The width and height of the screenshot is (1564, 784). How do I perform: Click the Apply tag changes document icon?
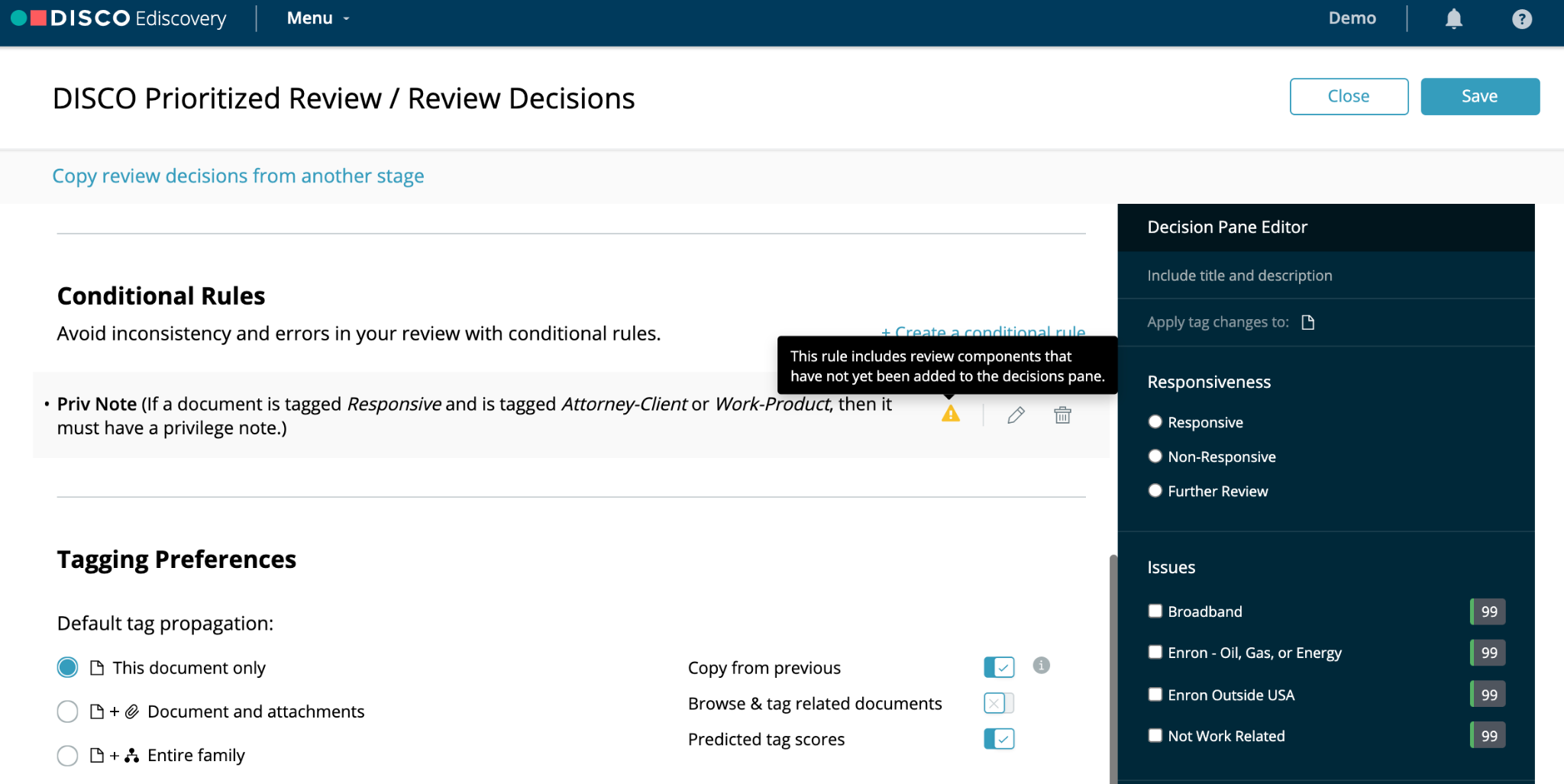point(1308,322)
